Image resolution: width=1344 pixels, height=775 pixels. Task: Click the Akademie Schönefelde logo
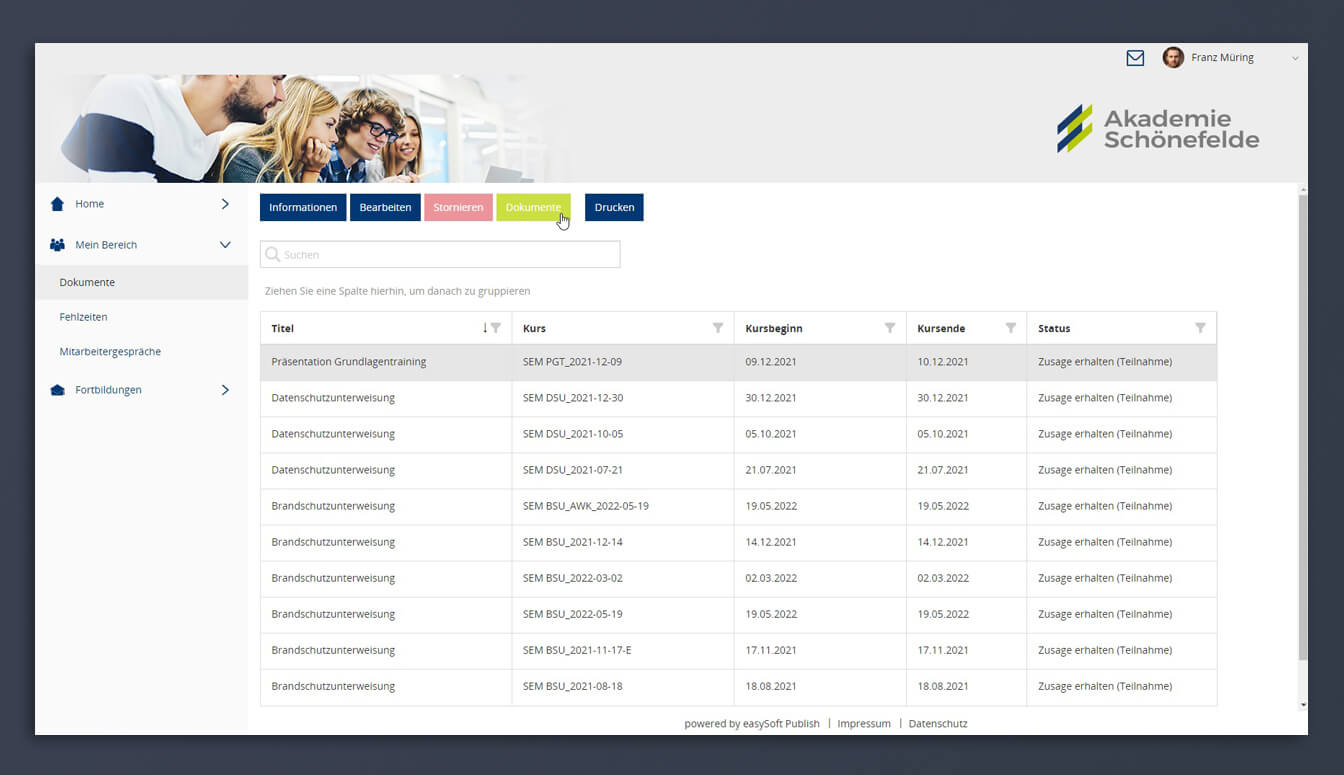pyautogui.click(x=1158, y=129)
